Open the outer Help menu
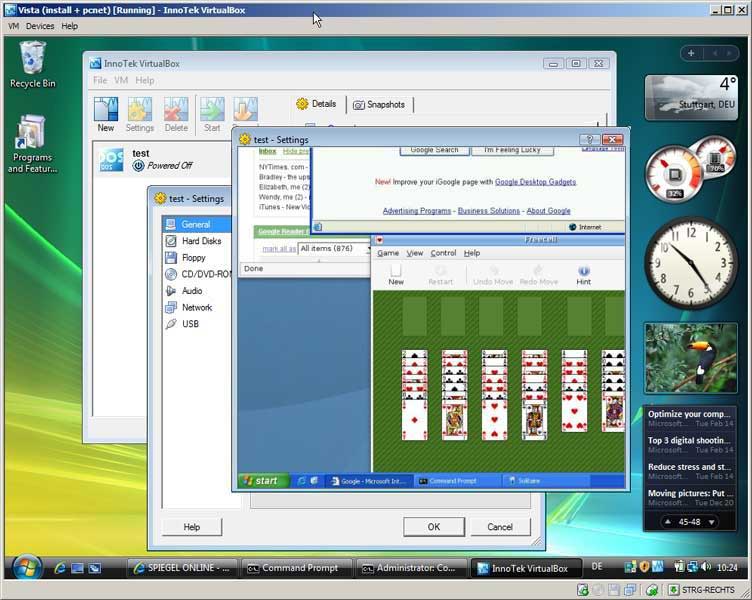The height and width of the screenshot is (600, 752). (70, 26)
